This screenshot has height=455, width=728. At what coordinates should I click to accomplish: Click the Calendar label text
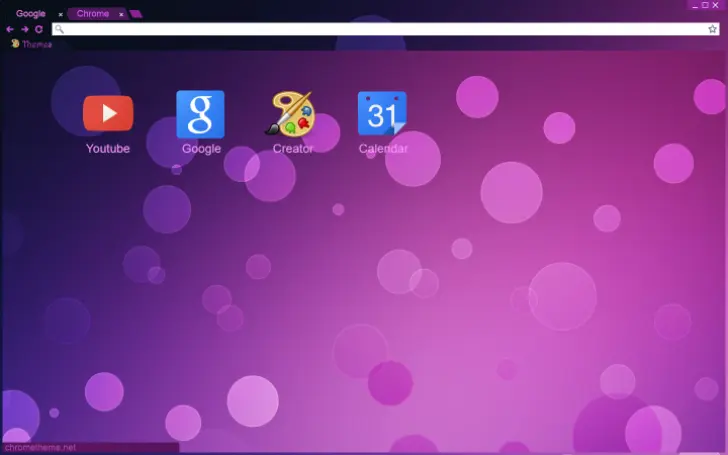point(383,149)
